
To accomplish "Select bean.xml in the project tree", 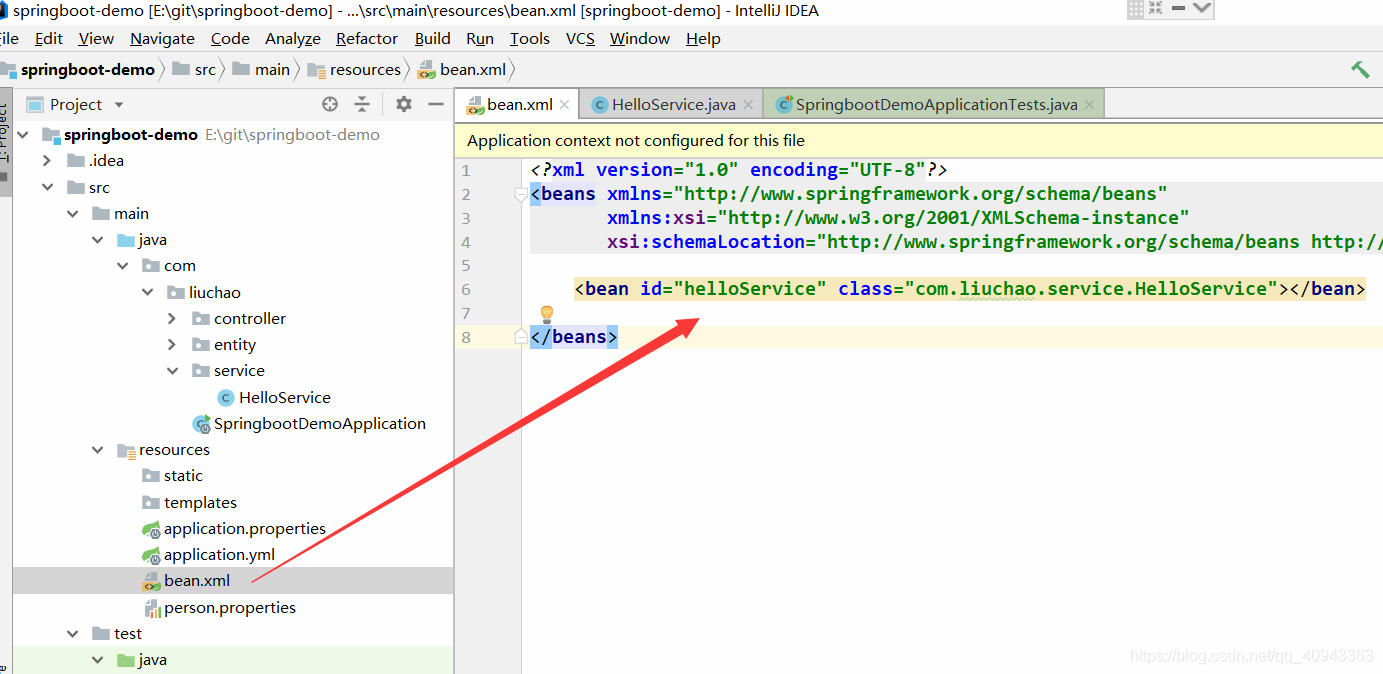I will 197,581.
